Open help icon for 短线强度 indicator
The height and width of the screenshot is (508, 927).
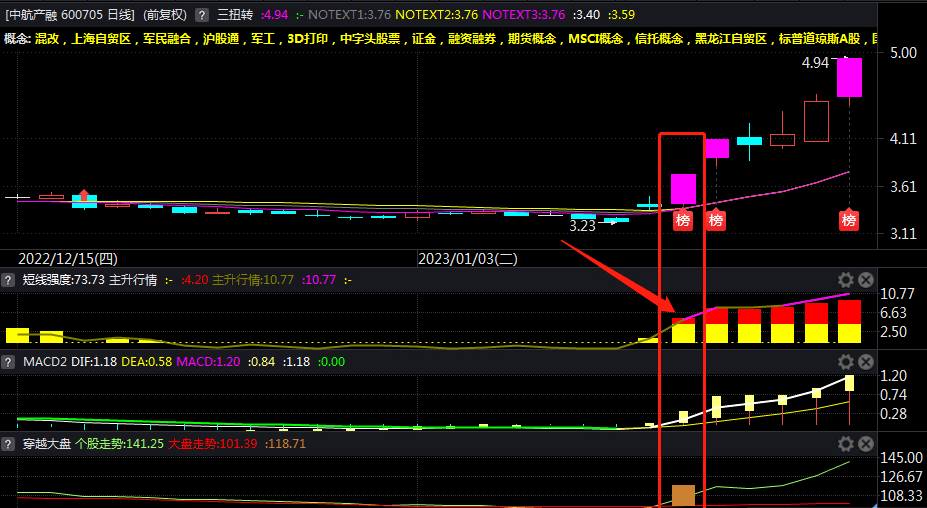(8, 280)
